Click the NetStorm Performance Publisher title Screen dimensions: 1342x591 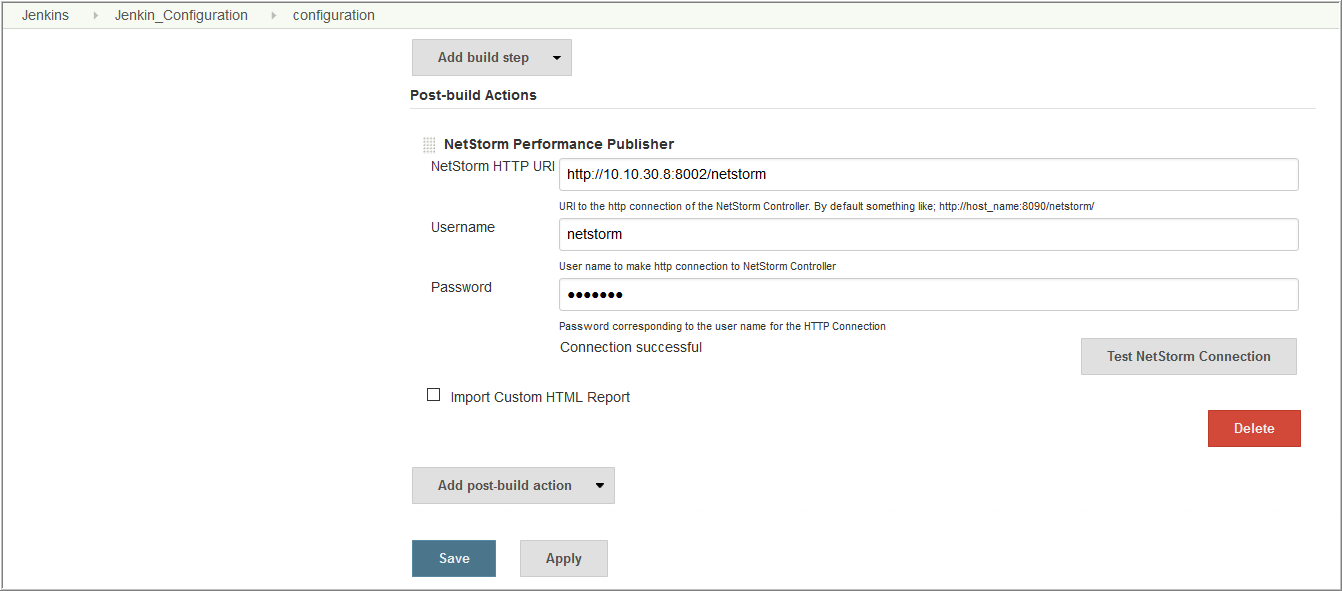(x=559, y=144)
